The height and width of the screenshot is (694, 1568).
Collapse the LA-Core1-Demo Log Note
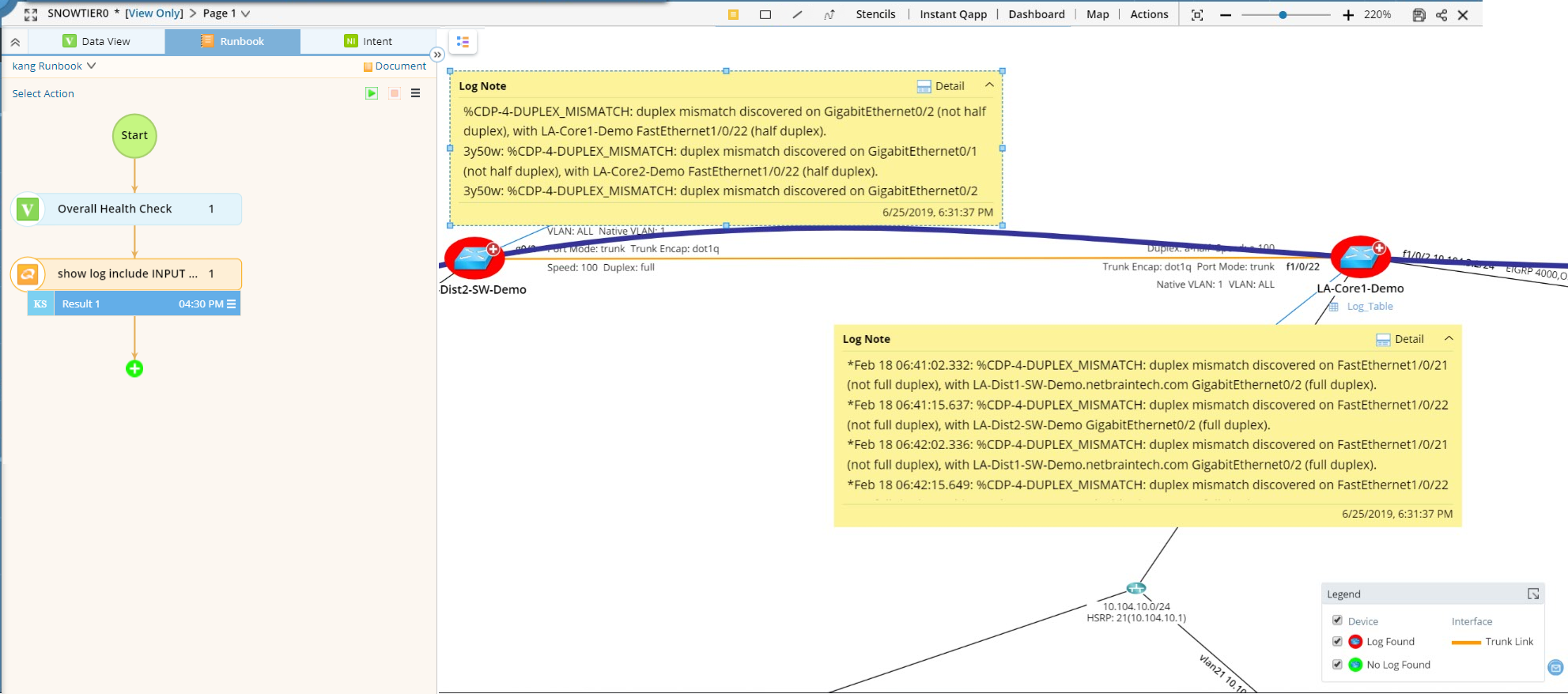click(1449, 338)
